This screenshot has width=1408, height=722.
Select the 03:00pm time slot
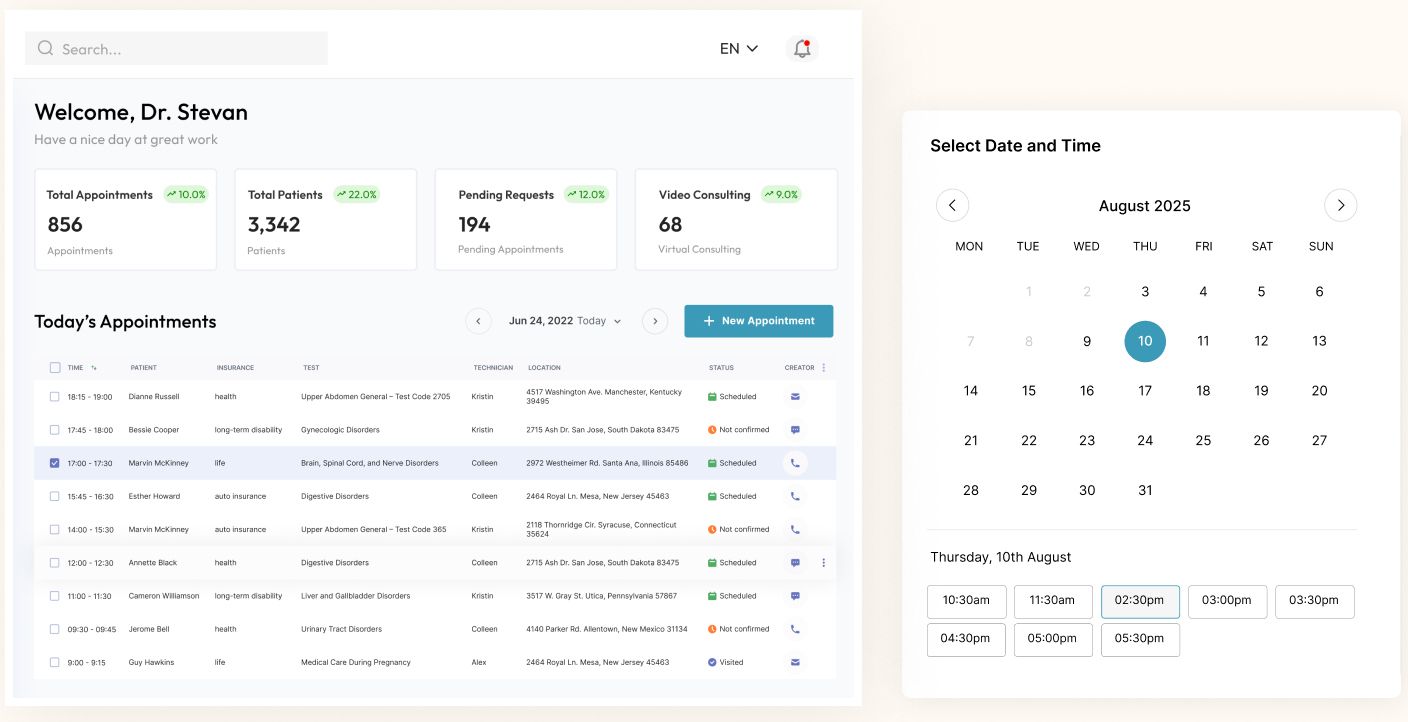1227,601
